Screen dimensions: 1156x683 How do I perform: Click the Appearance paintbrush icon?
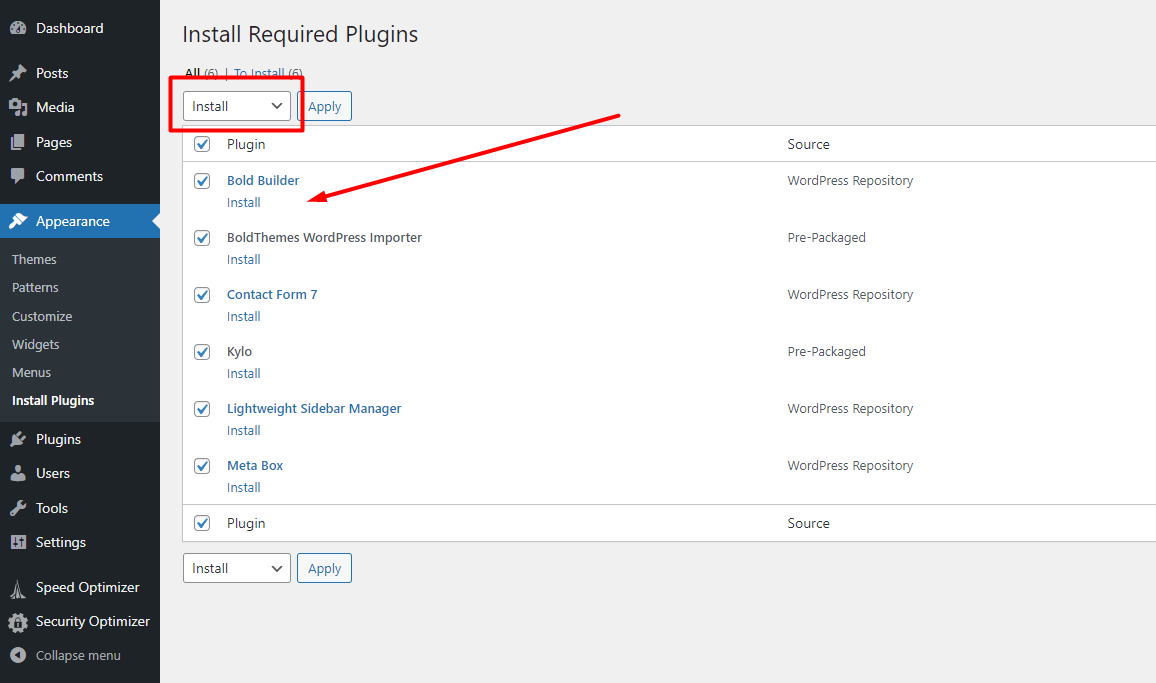point(18,221)
